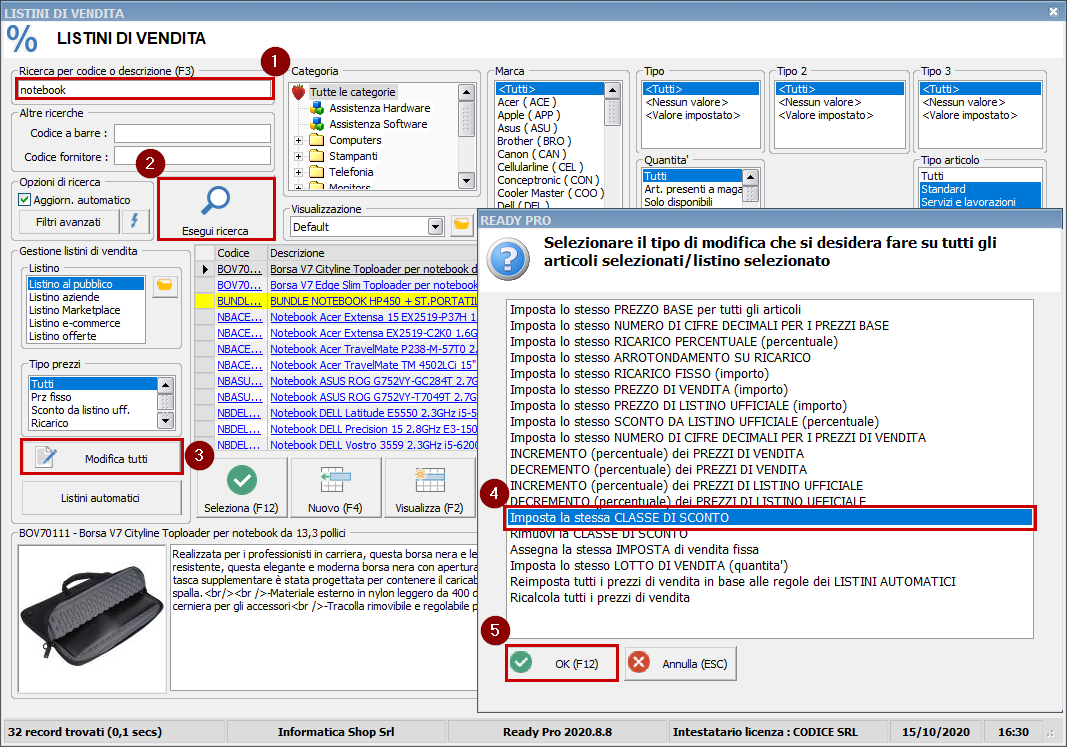Click the Visualizza (F2) grid icon
Image resolution: width=1067 pixels, height=747 pixels.
pos(429,480)
